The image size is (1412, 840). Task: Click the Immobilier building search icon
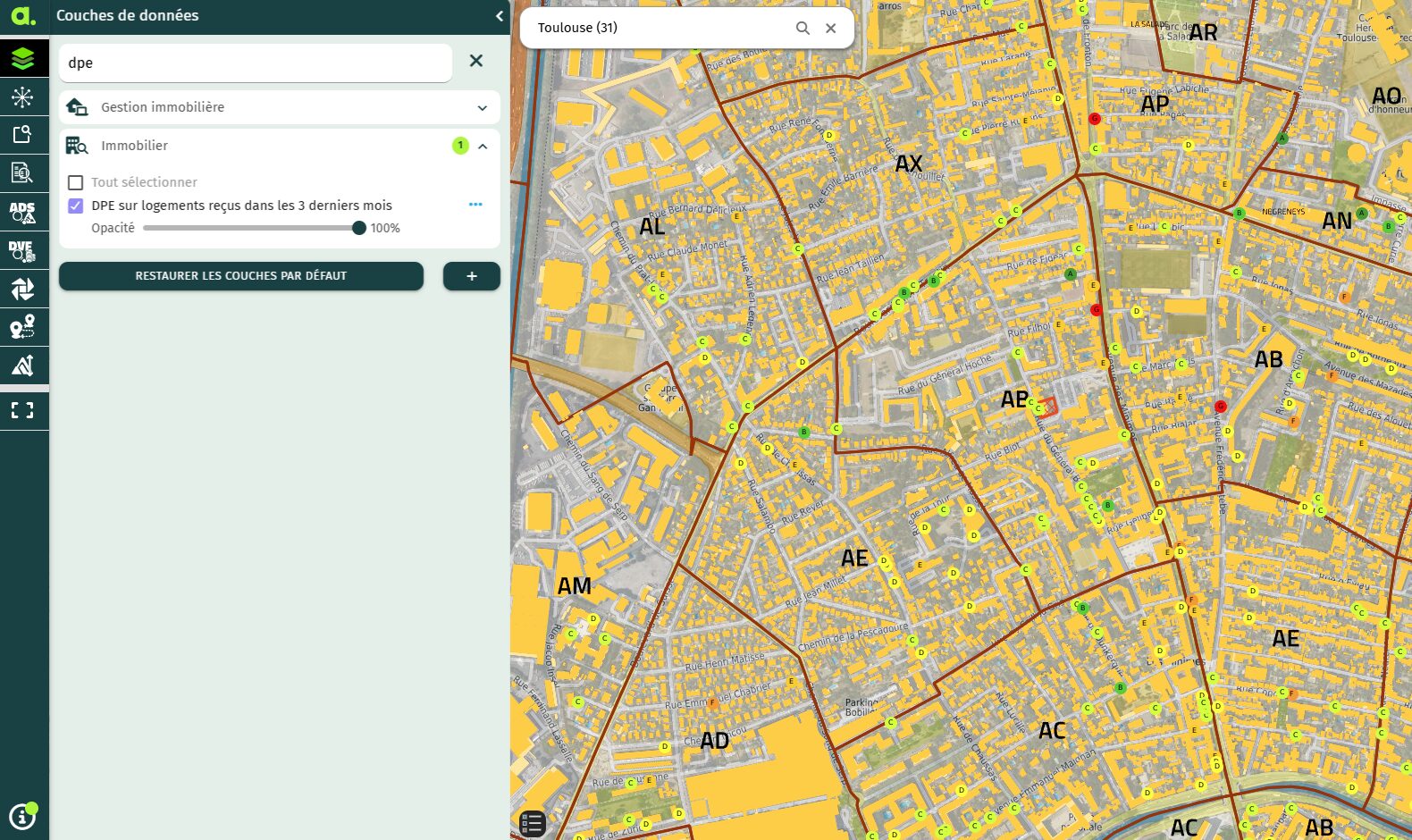click(x=77, y=146)
